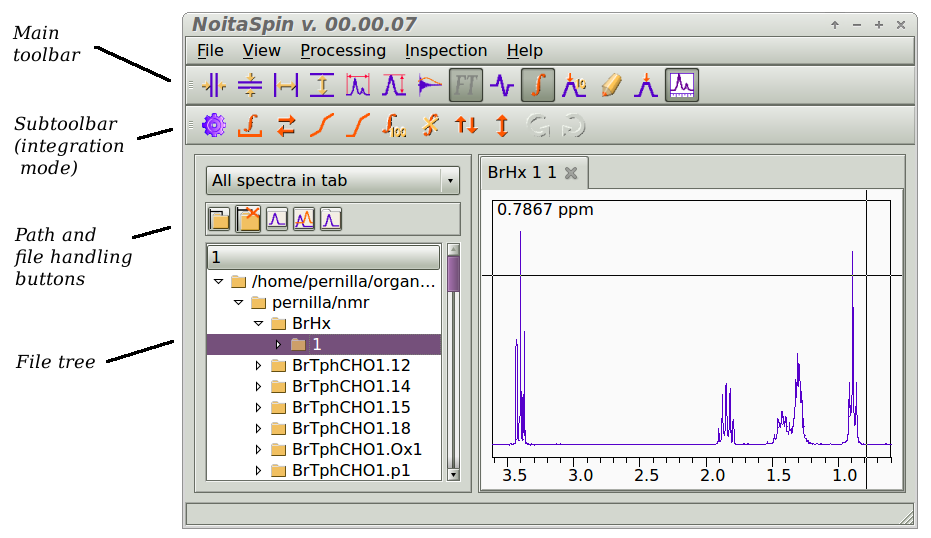The image size is (931, 538).
Task: Expand the BrTphCHO1.p1 folder
Action: (258, 471)
